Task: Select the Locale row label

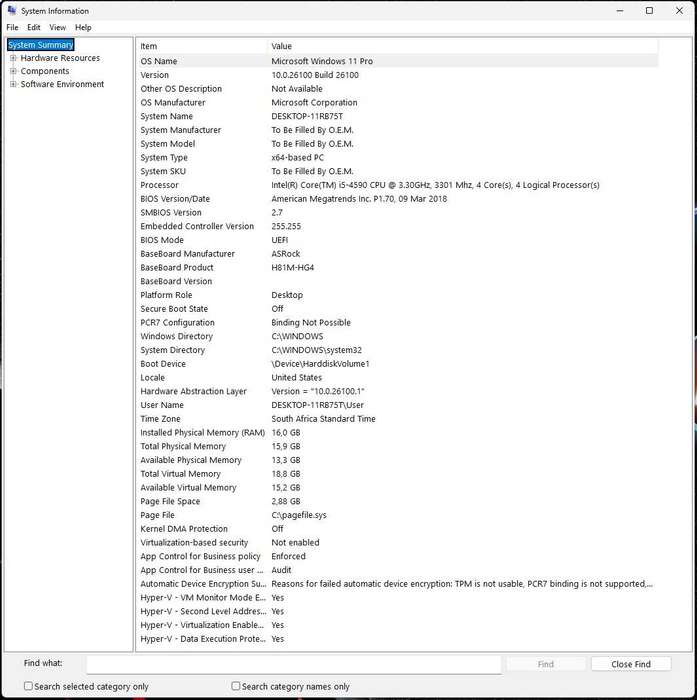Action: point(152,377)
